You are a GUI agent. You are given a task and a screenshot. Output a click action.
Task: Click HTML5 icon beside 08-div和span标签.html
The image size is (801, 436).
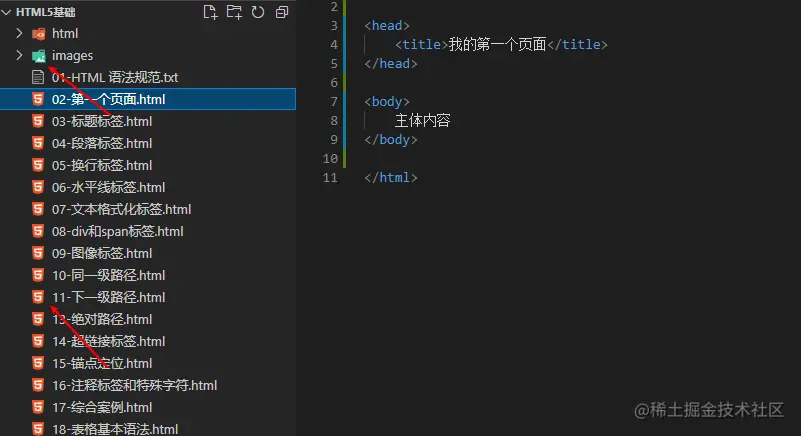click(38, 231)
